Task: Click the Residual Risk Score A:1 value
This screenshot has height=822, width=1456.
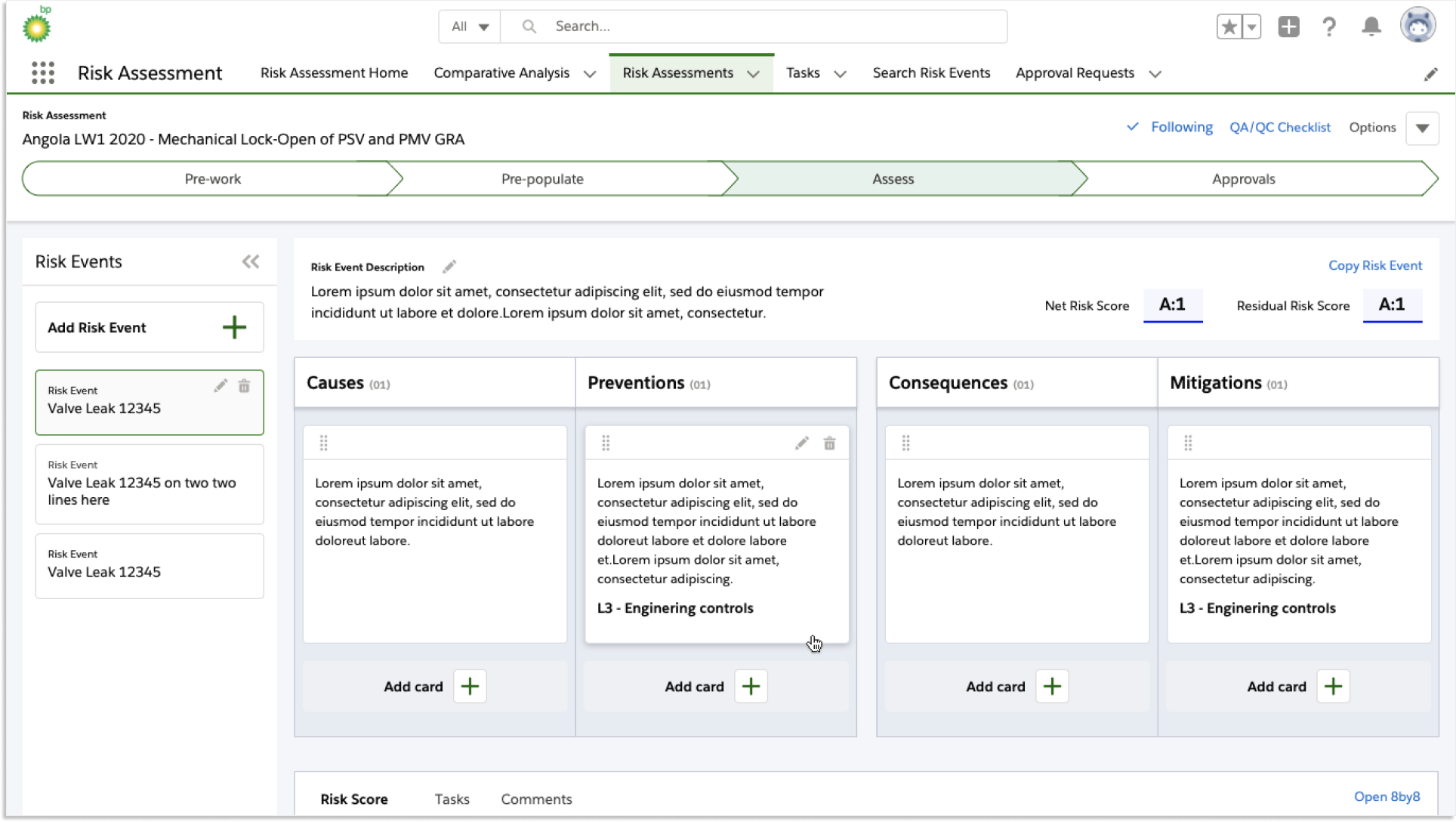Action: coord(1392,304)
